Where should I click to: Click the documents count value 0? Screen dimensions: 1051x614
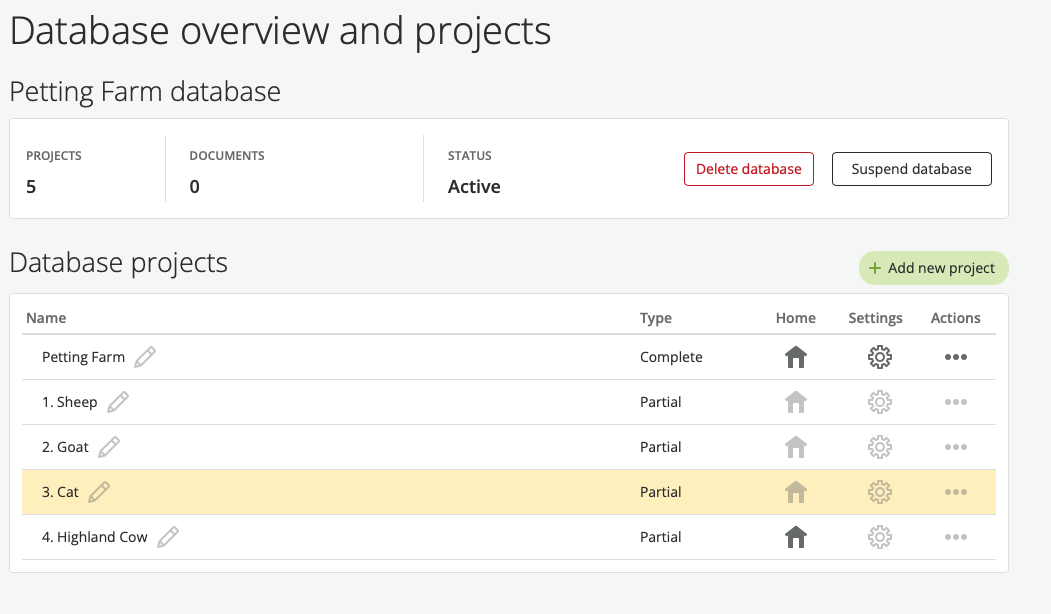point(194,186)
